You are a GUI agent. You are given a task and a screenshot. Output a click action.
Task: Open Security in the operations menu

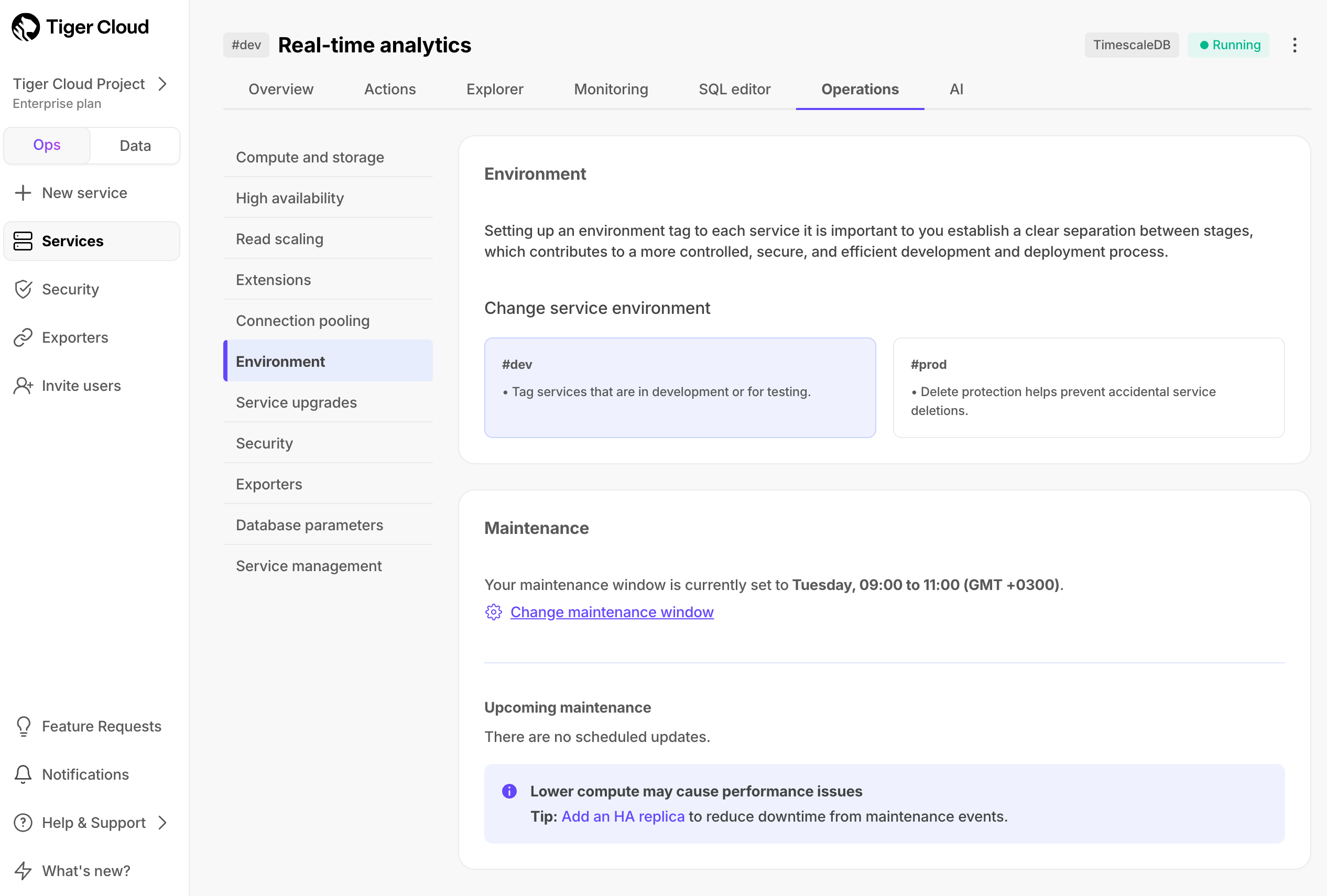[x=328, y=443]
